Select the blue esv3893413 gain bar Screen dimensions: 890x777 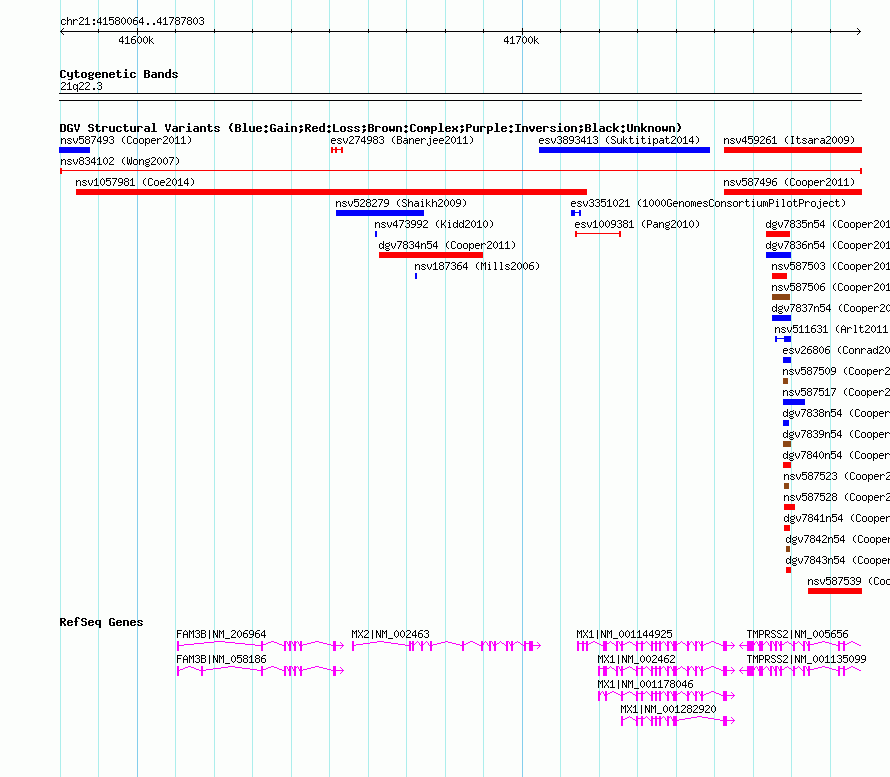click(x=624, y=150)
